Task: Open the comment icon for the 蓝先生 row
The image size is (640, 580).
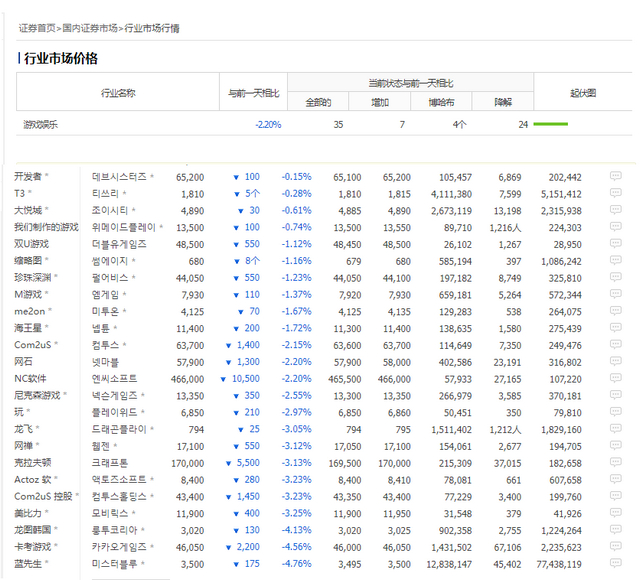Action: click(x=616, y=563)
